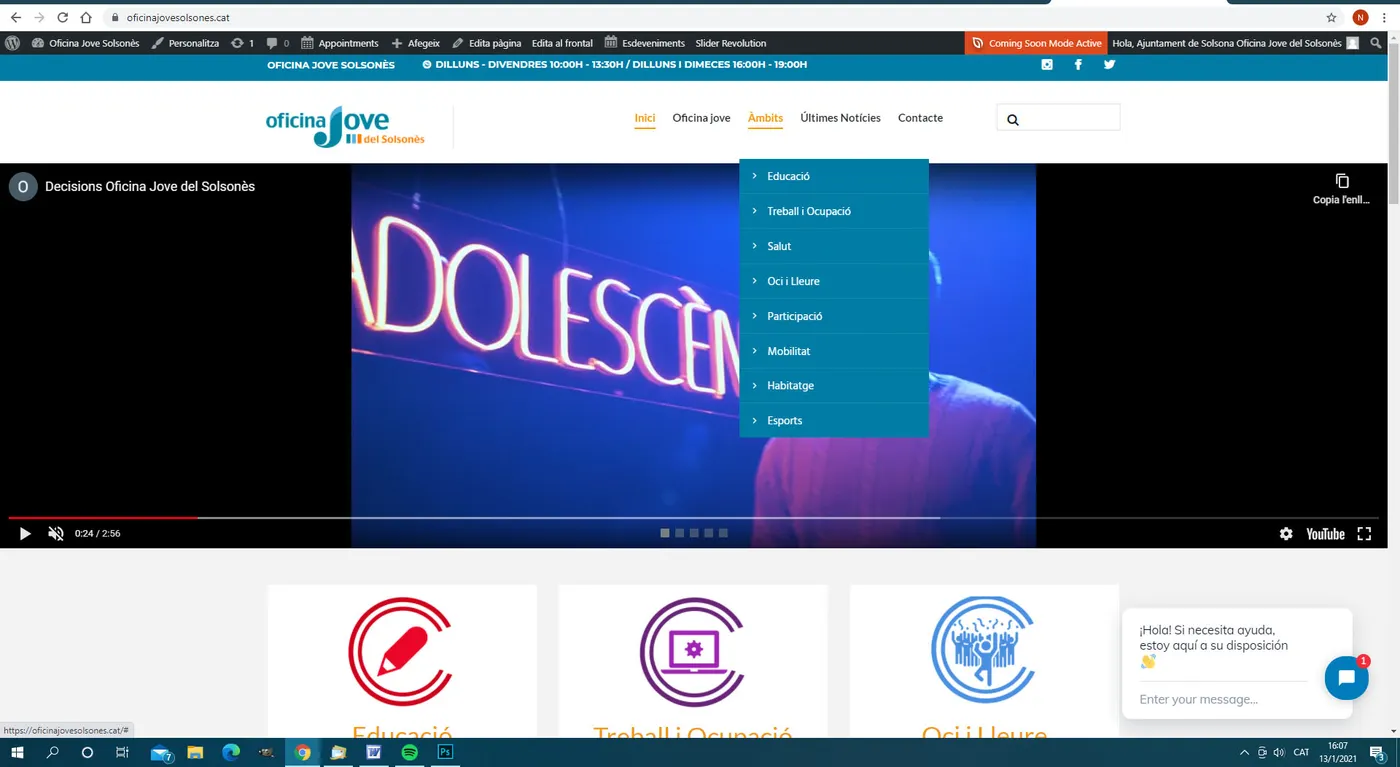Open Word from the taskbar
1400x767 pixels.
click(x=373, y=752)
